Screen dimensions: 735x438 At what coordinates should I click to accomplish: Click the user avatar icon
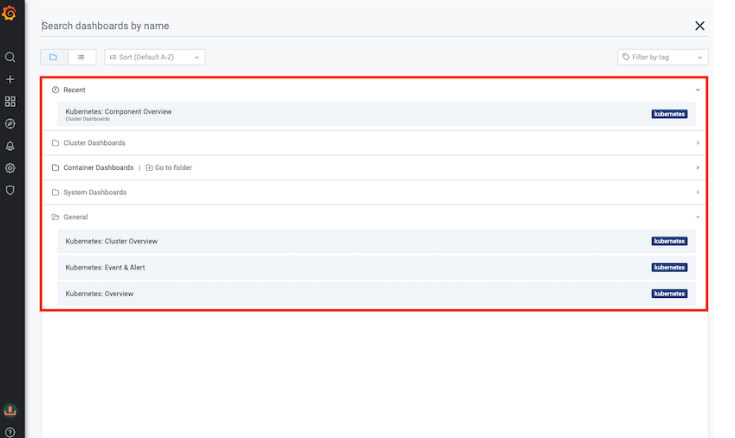(x=10, y=410)
